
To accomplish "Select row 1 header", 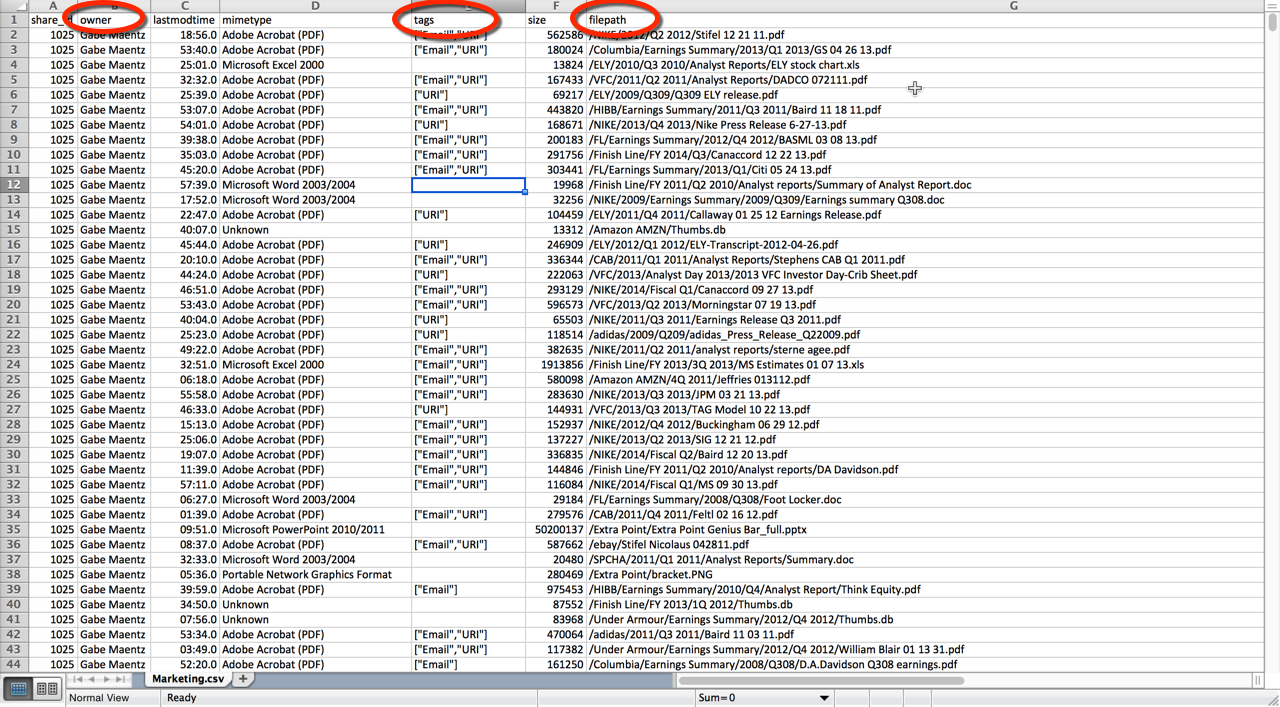I will click(14, 20).
